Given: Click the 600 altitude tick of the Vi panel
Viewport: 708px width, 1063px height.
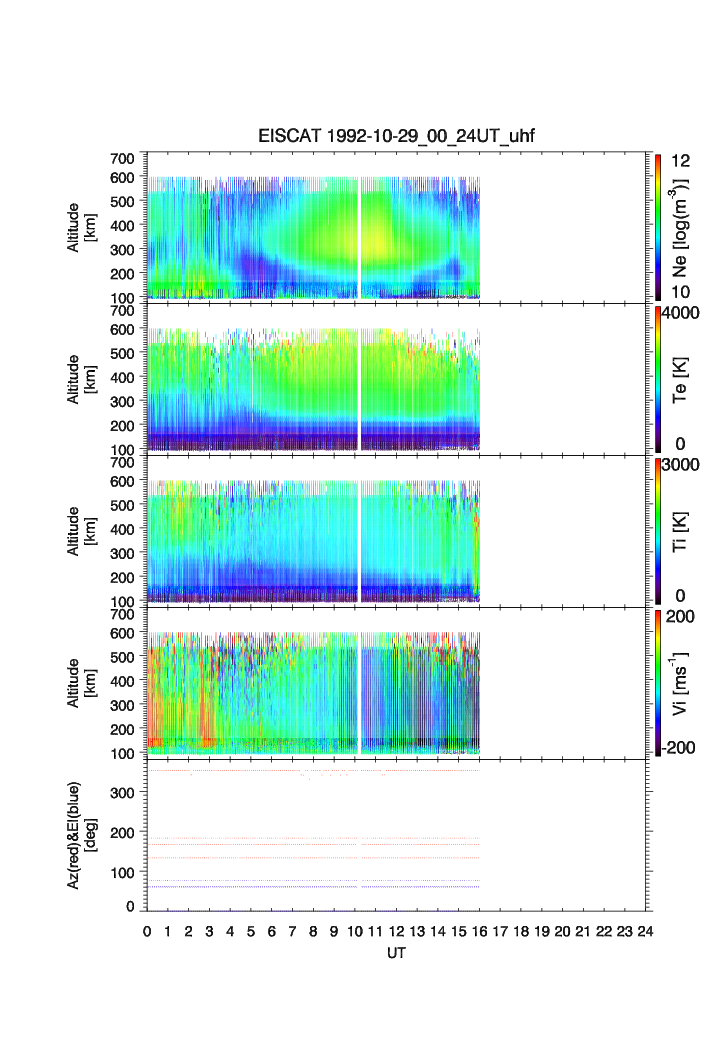Looking at the screenshot, I should (x=123, y=633).
